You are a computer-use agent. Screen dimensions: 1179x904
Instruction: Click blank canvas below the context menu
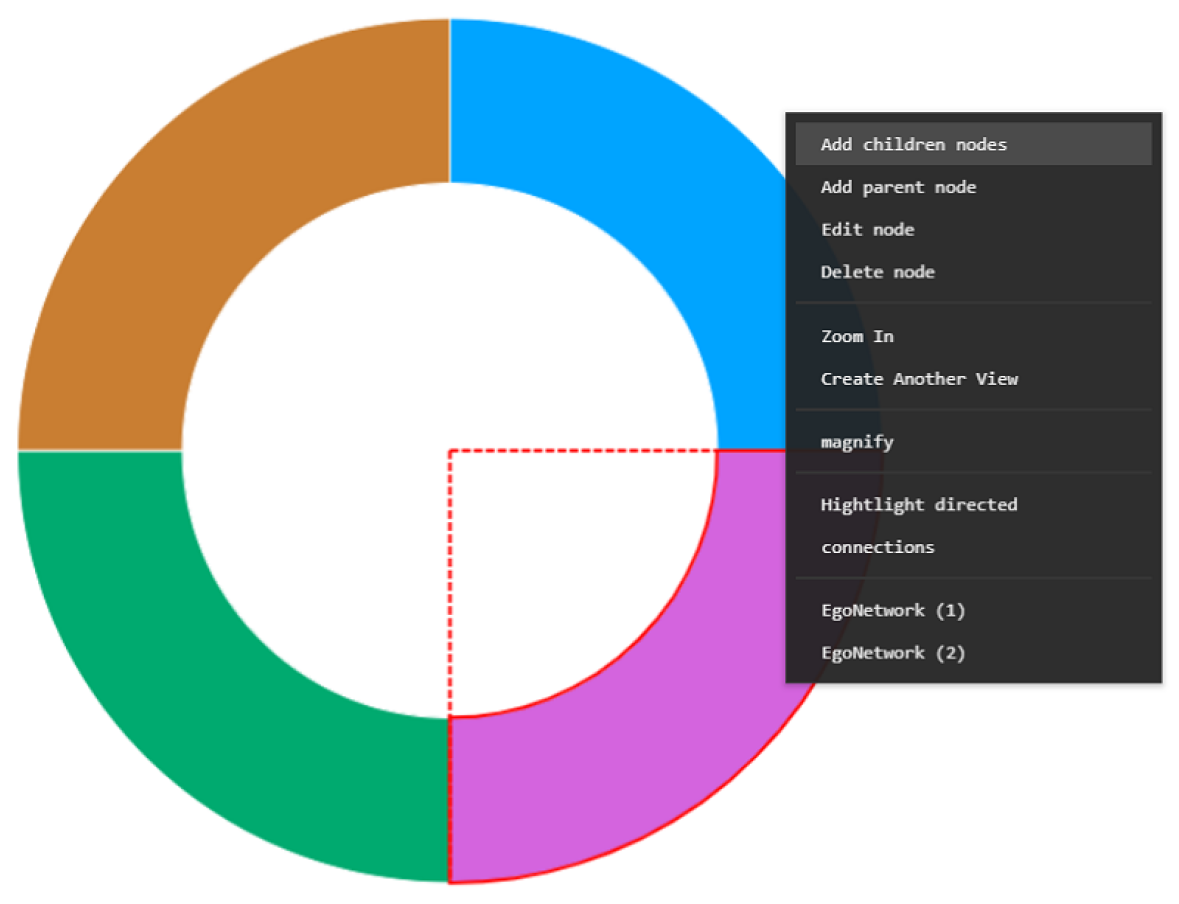point(1000,800)
